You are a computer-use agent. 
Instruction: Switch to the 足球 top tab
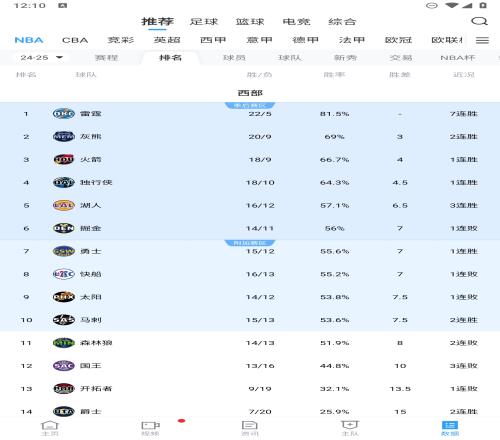coord(204,22)
